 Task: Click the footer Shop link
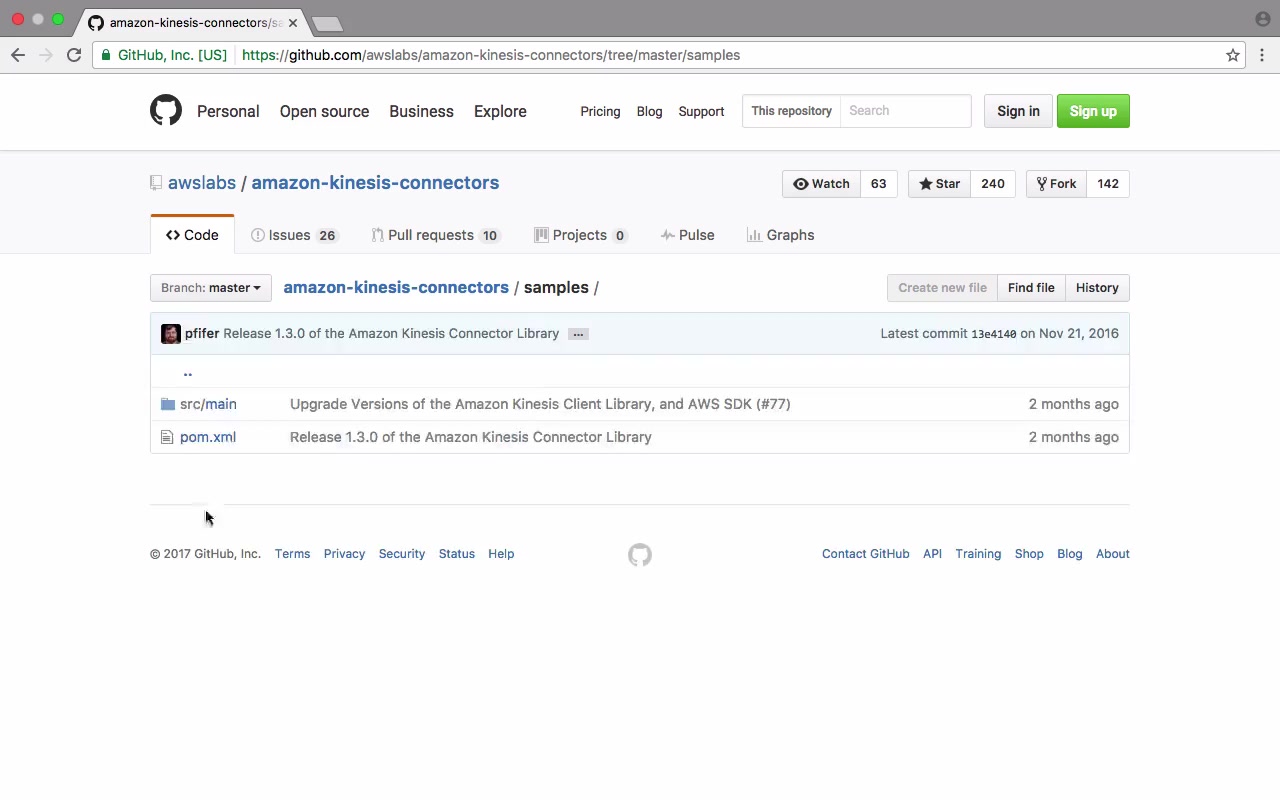pos(1029,554)
